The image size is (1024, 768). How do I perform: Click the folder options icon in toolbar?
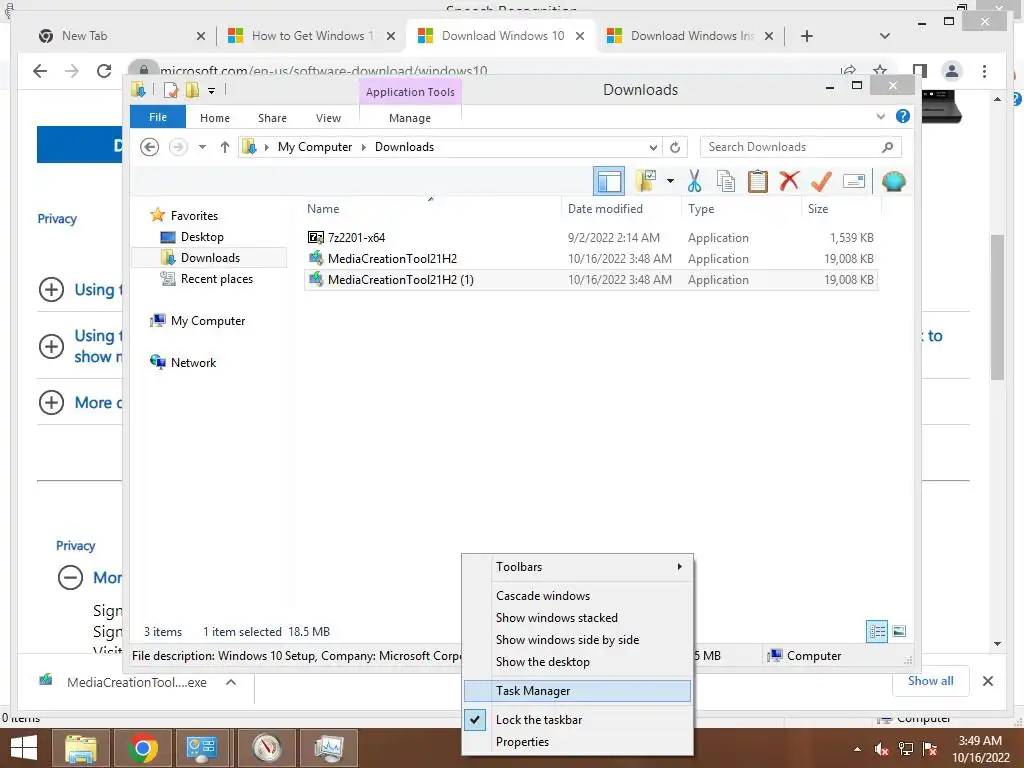click(646, 181)
